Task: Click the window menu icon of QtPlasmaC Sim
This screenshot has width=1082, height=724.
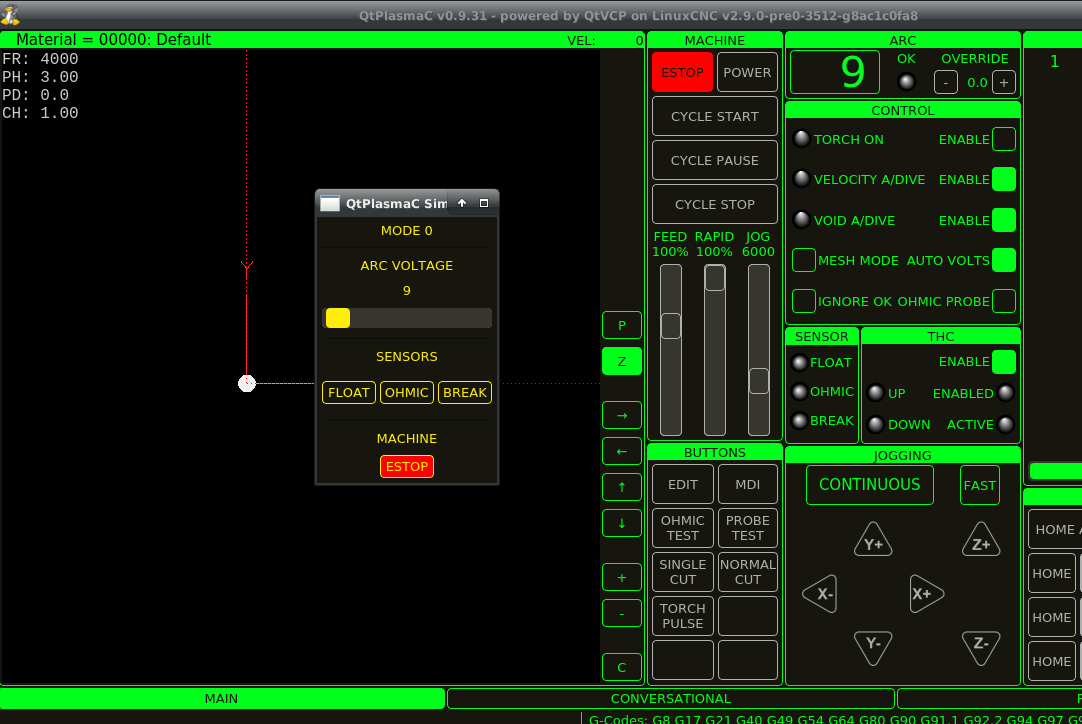Action: coord(330,203)
